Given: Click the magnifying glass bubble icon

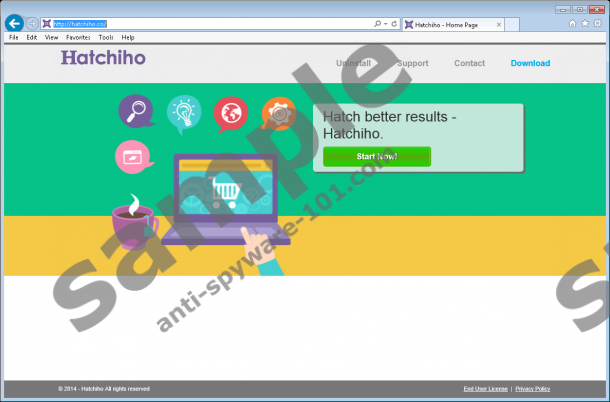Looking at the screenshot, I should pyautogui.click(x=135, y=112).
